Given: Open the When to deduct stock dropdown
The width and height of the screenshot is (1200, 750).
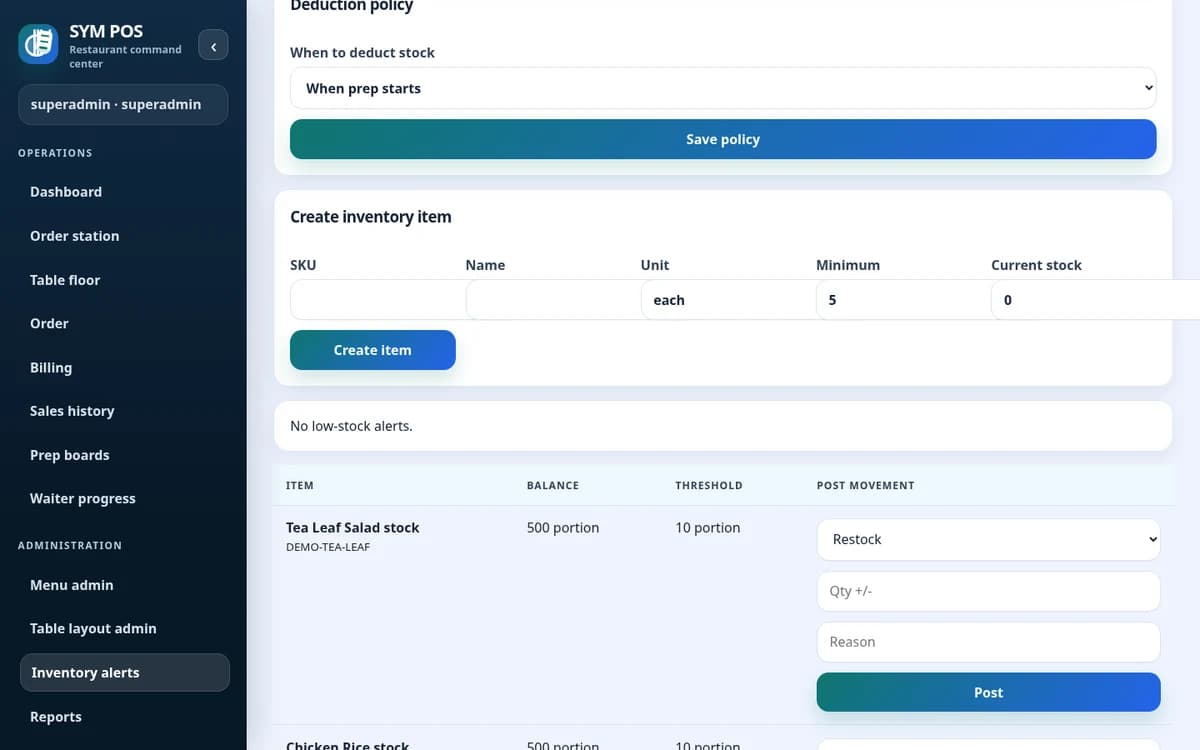Looking at the screenshot, I should pyautogui.click(x=723, y=88).
